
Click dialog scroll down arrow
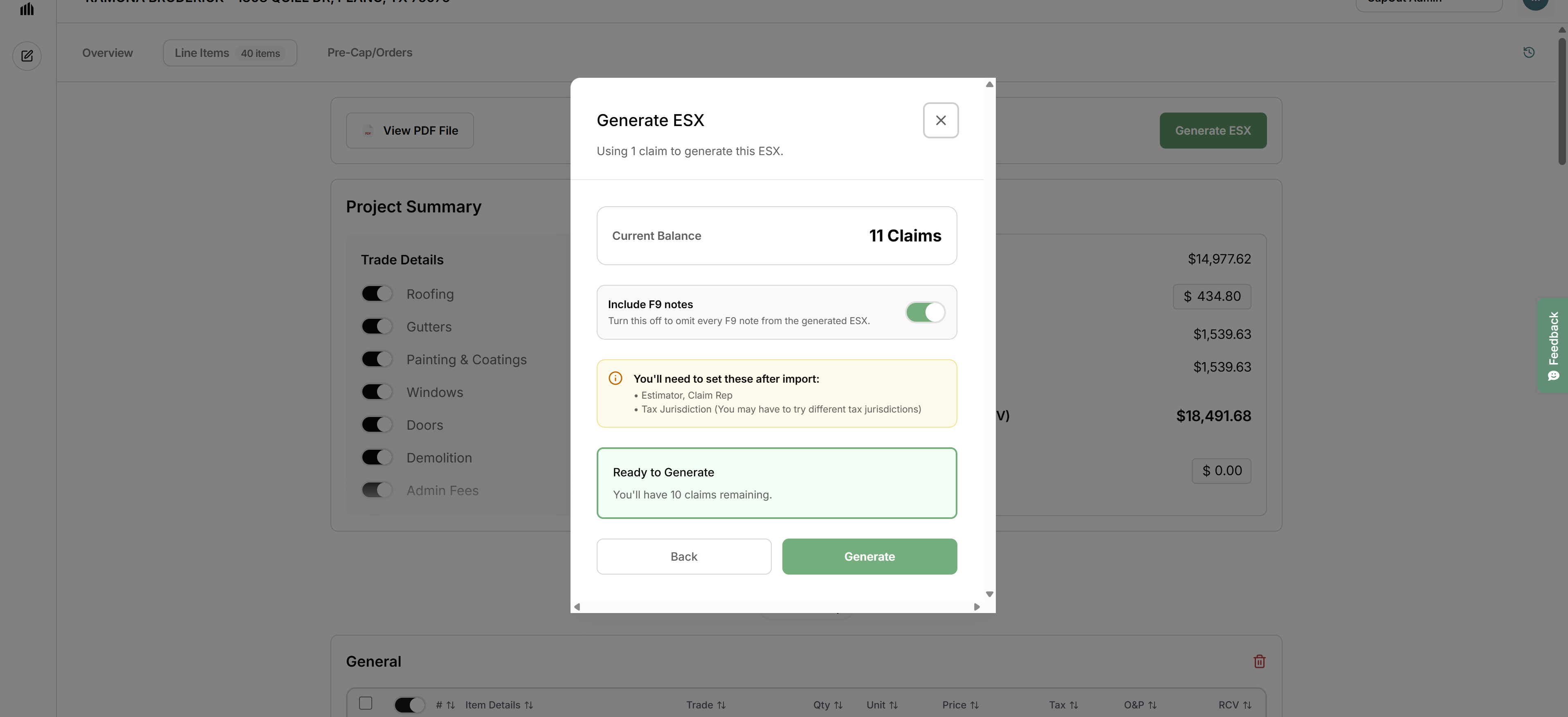pos(989,594)
